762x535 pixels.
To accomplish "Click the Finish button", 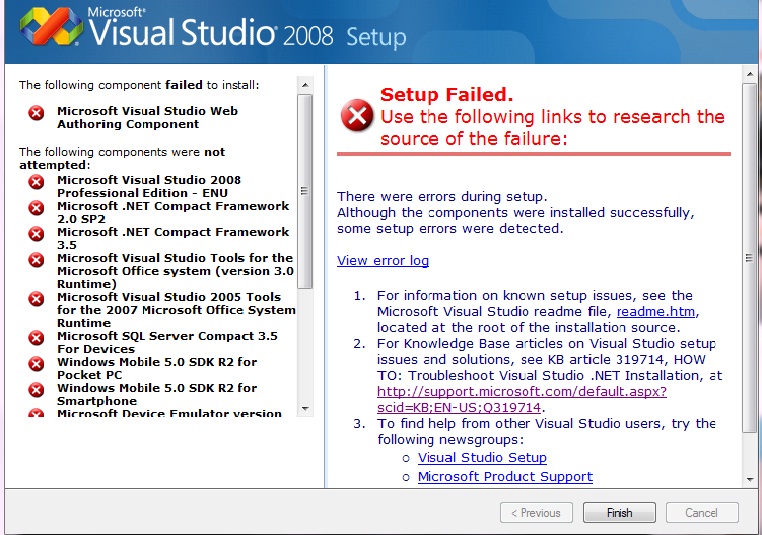I will pos(619,513).
